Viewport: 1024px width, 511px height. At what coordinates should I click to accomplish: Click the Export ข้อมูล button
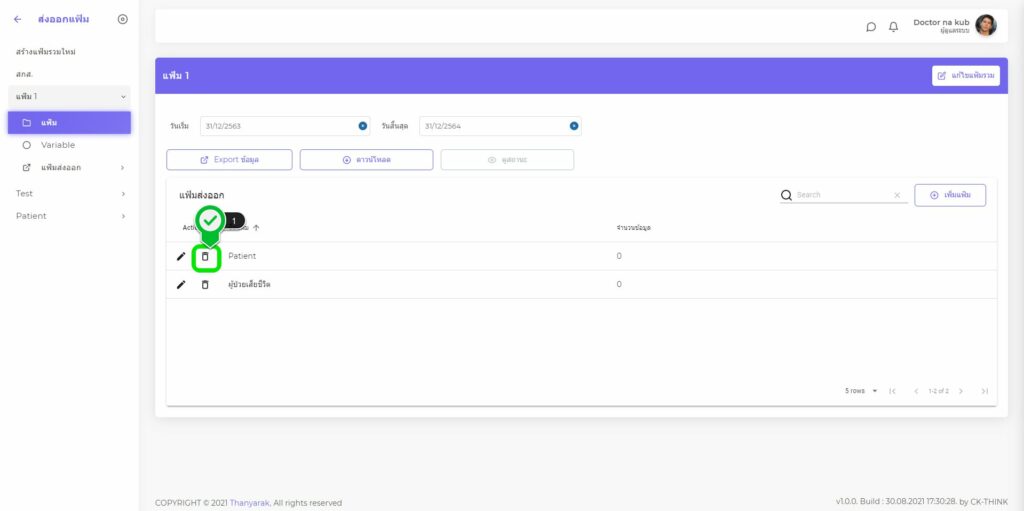pyautogui.click(x=229, y=160)
